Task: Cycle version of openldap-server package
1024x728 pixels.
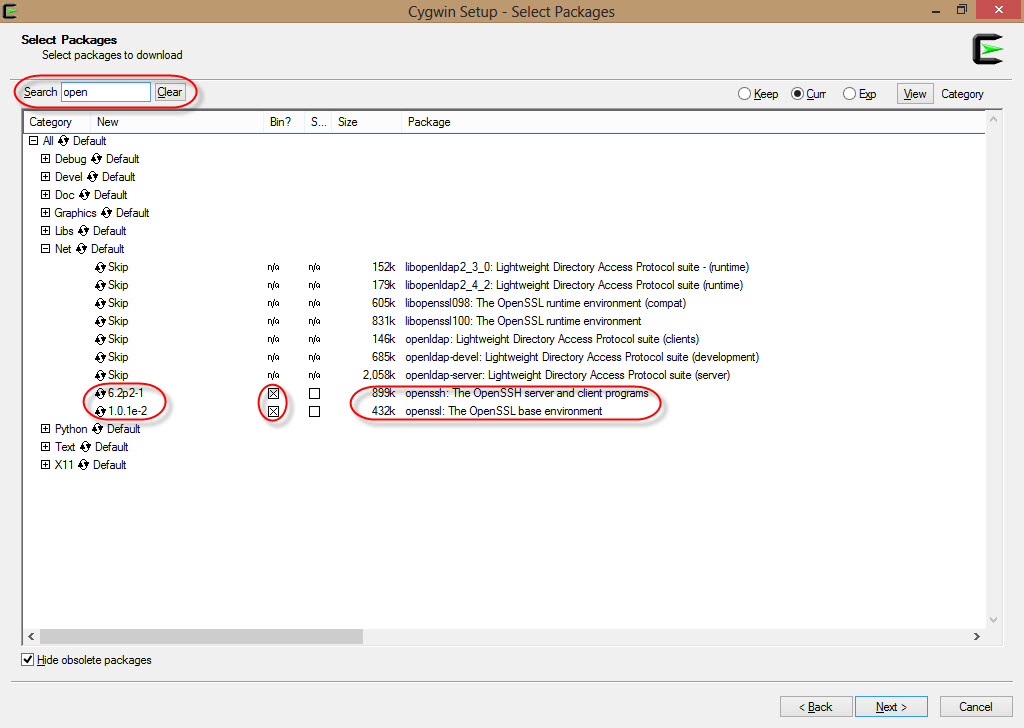Action: pos(100,375)
